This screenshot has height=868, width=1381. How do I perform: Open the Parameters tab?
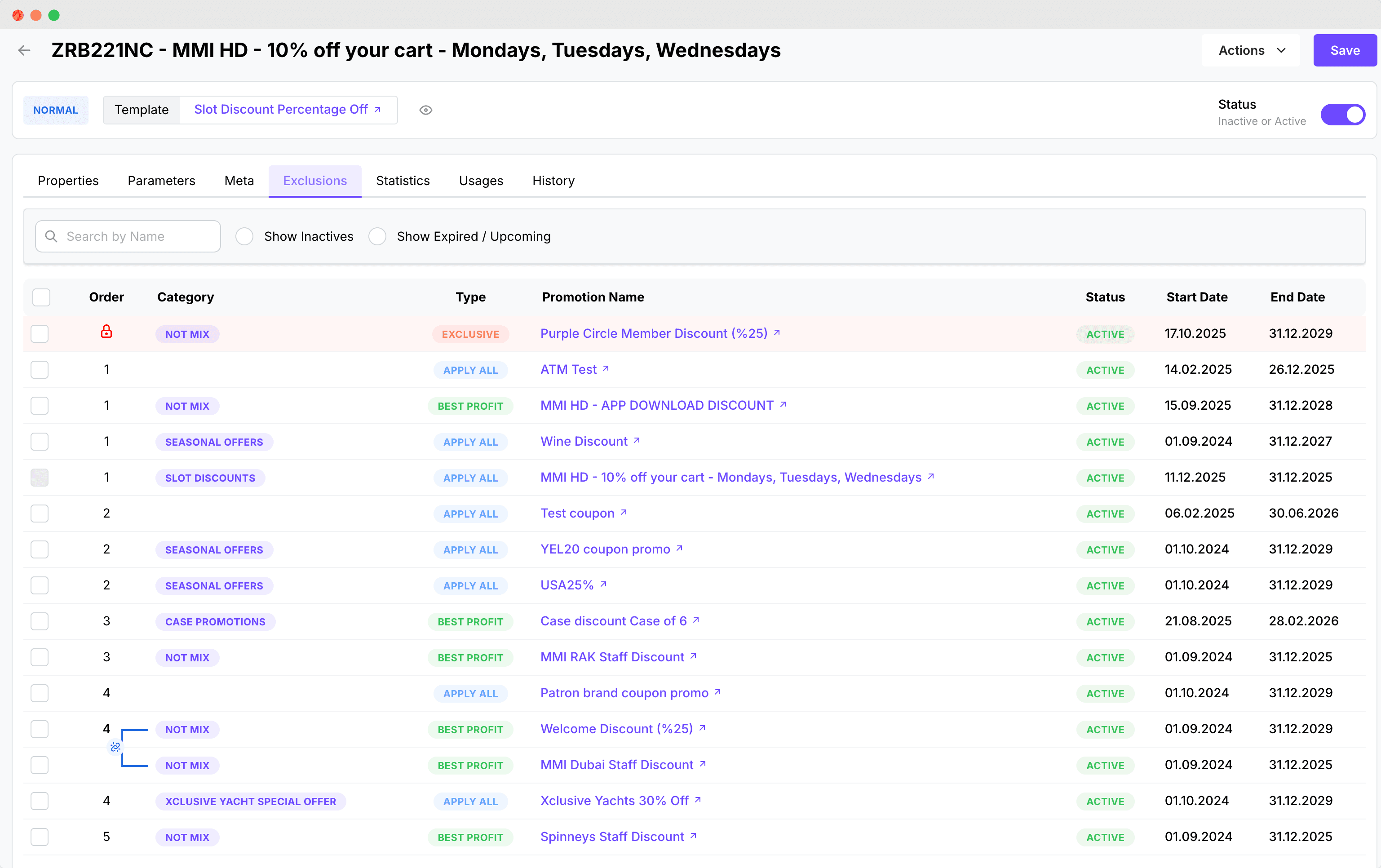(x=161, y=181)
